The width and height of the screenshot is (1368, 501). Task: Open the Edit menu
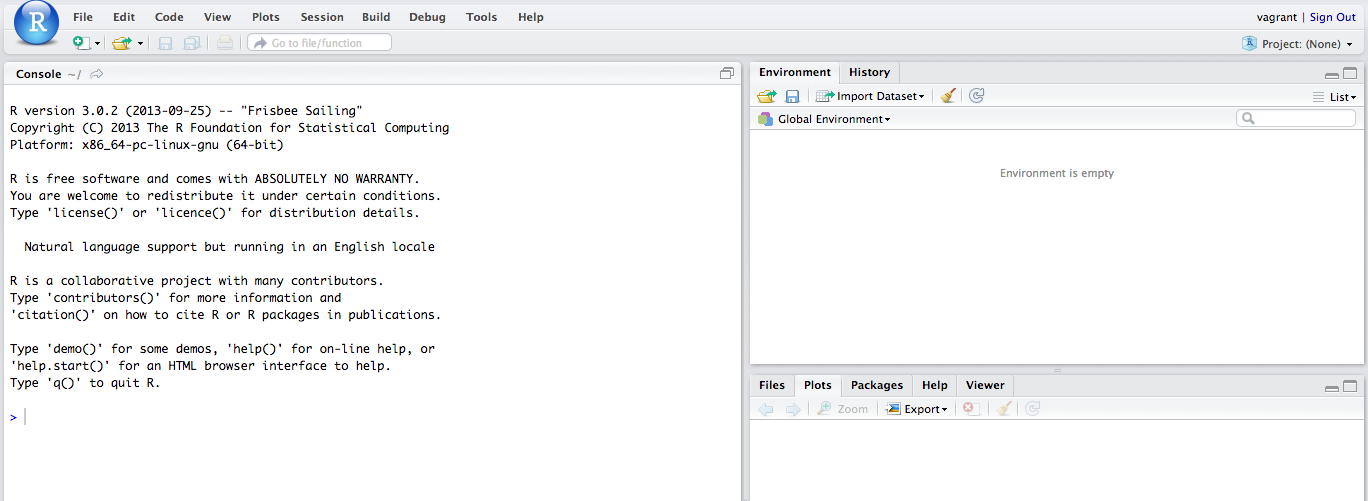click(124, 17)
